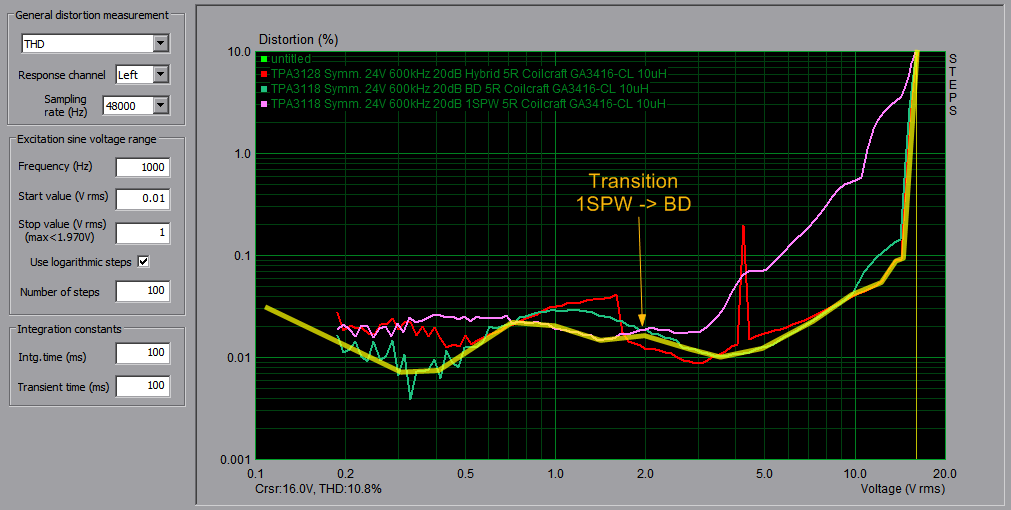
Task: Click the red TPA3128 Hybrid legend square
Action: click(264, 74)
